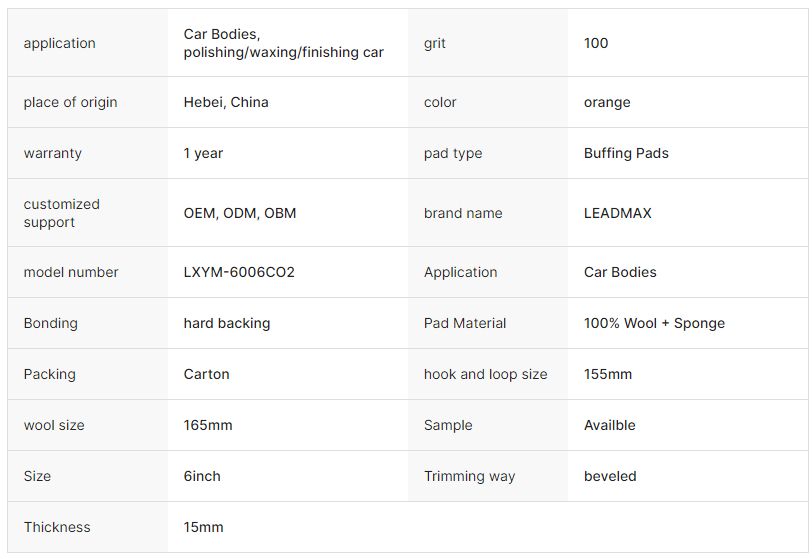
Task: Click the 'application' attribute label
Action: (60, 43)
